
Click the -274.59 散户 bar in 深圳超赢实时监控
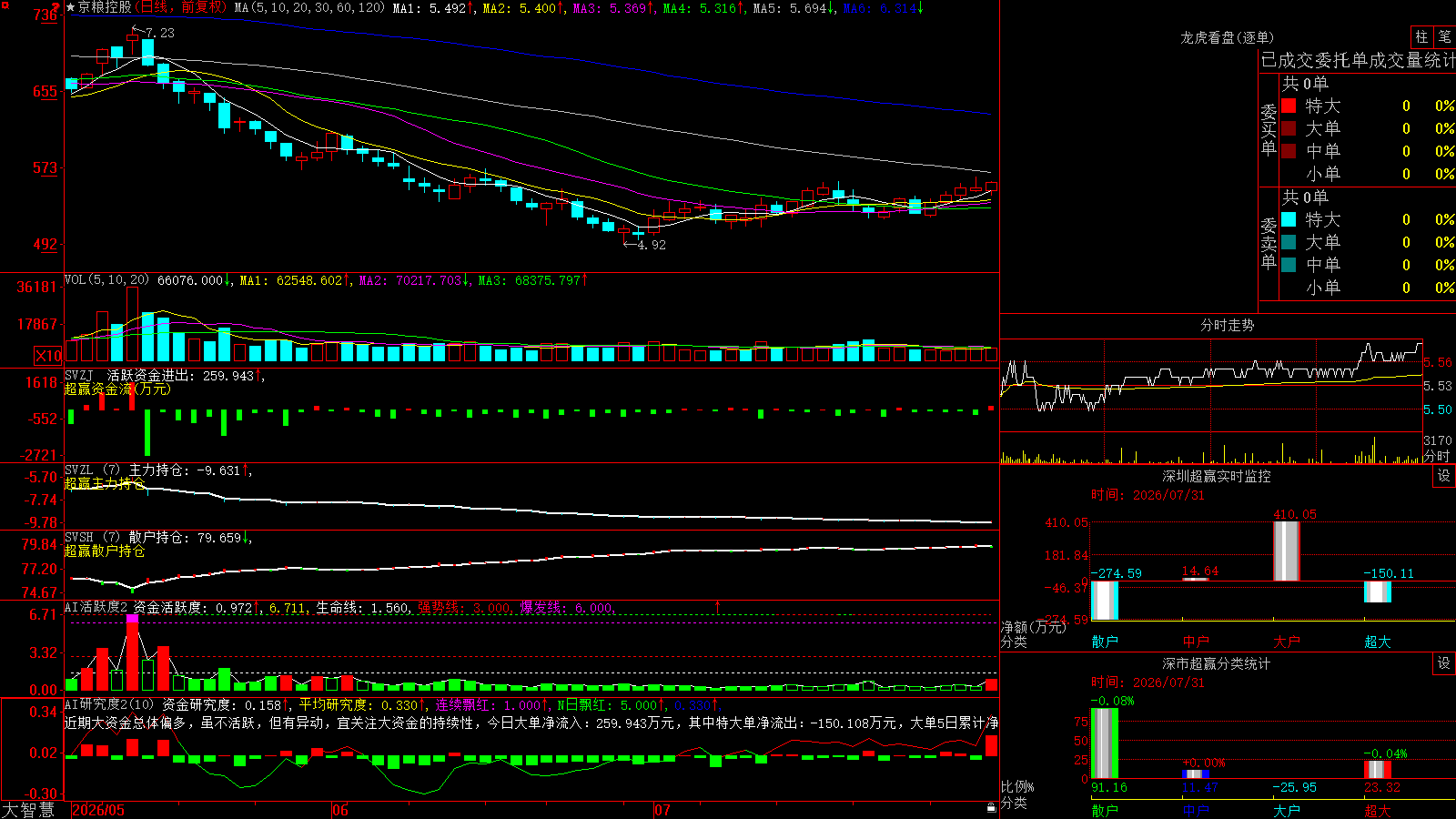coord(1105,601)
